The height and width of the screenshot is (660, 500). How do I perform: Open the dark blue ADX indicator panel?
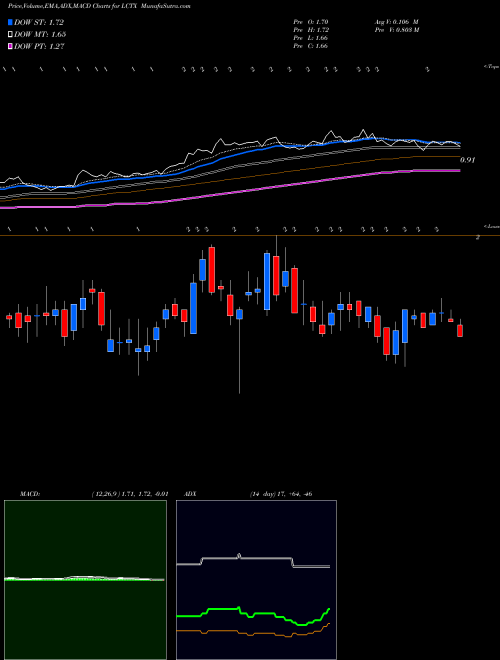[256, 580]
